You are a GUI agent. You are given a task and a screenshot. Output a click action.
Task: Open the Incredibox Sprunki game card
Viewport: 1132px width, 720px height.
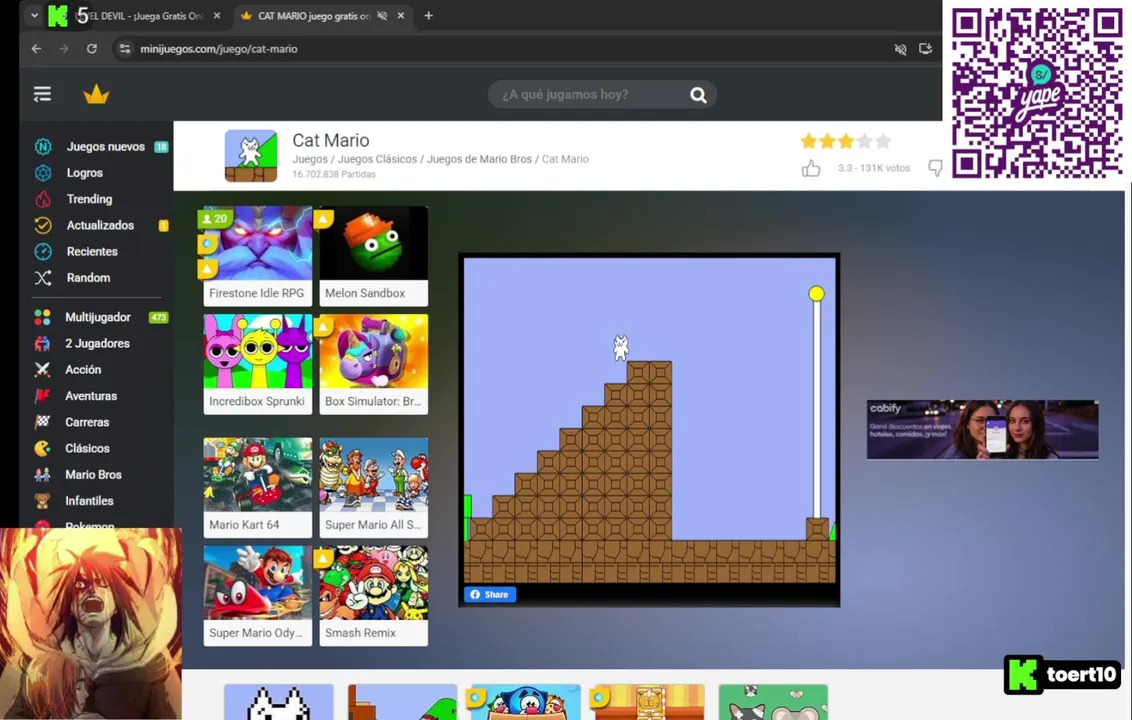click(258, 364)
